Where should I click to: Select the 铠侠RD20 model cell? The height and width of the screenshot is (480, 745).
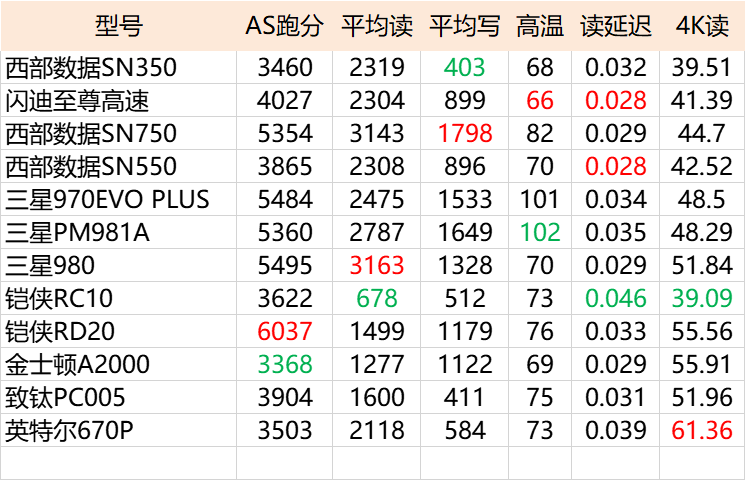point(119,331)
